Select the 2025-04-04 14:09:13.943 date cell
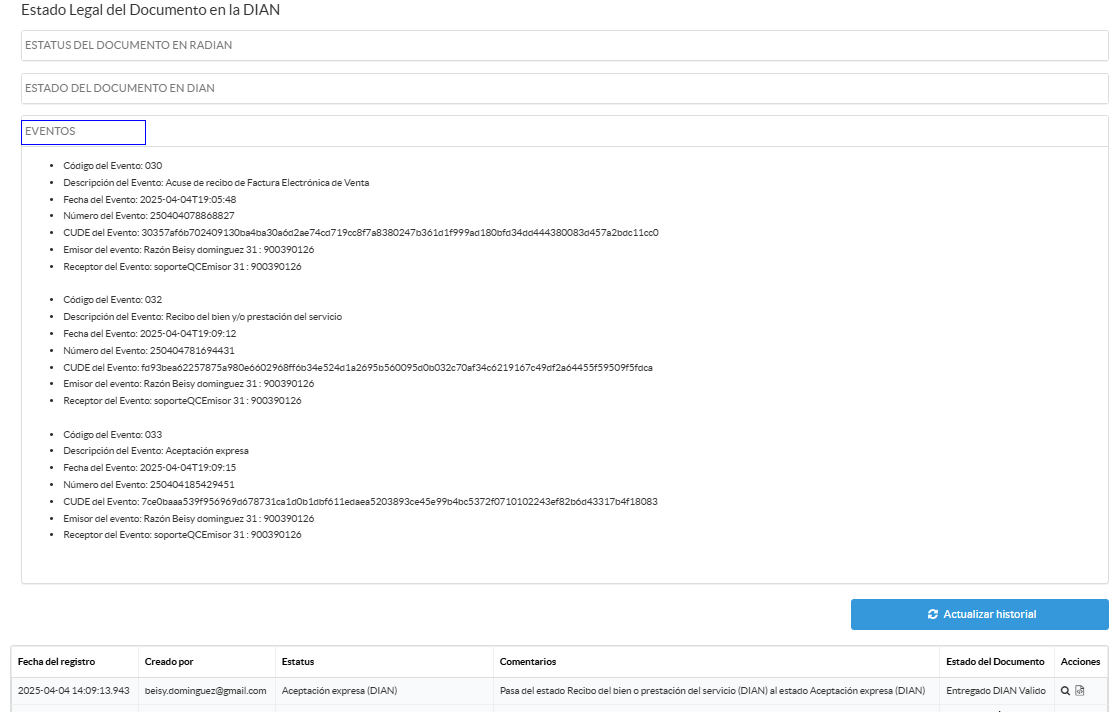Viewport: 1115px width, 712px height. (x=73, y=691)
